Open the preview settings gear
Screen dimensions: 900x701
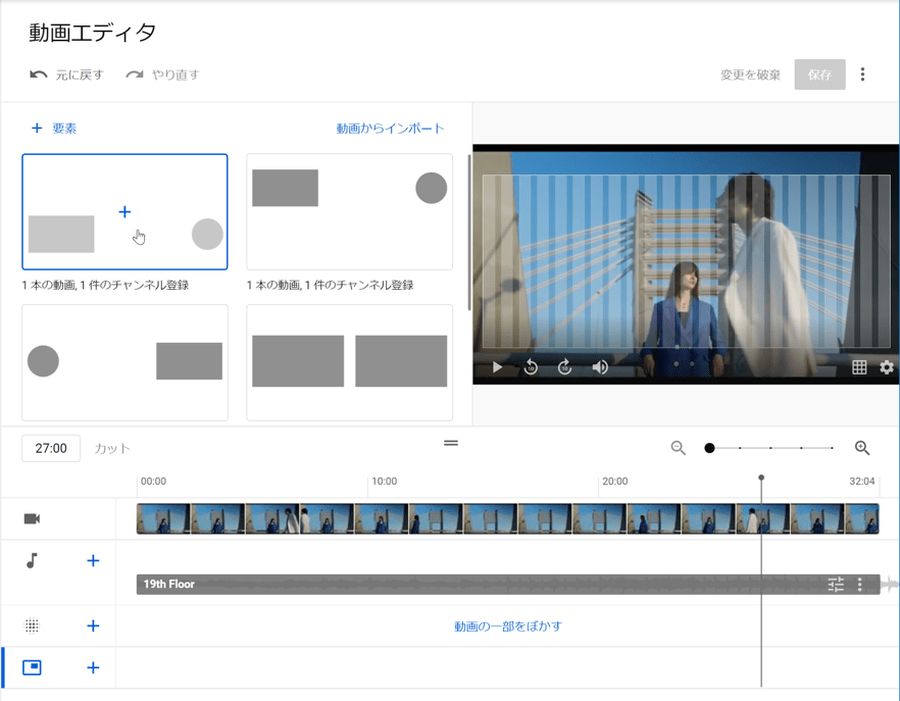[x=886, y=367]
